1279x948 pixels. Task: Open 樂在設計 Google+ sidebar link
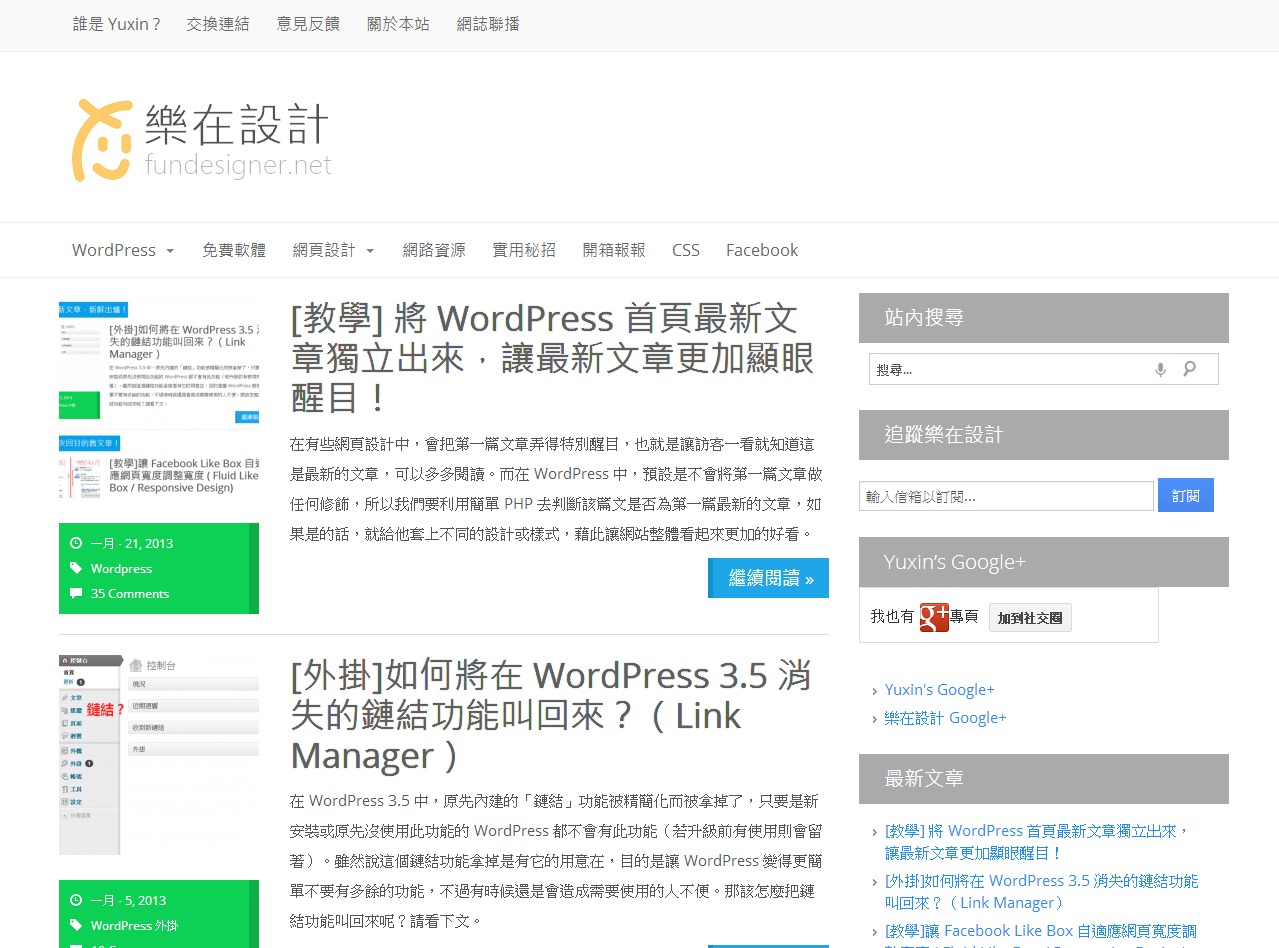click(946, 718)
